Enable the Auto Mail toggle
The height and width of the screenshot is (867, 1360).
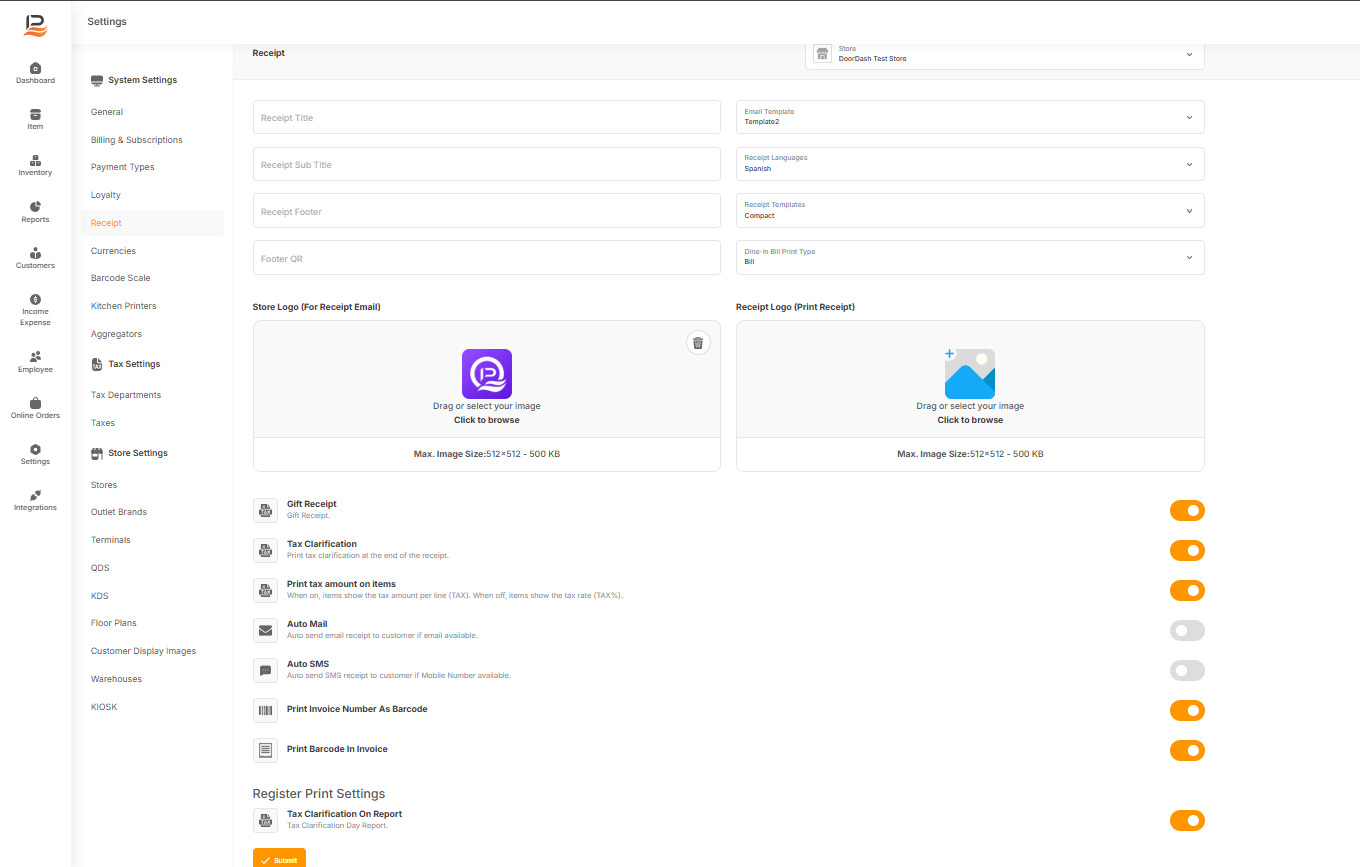click(x=1187, y=631)
